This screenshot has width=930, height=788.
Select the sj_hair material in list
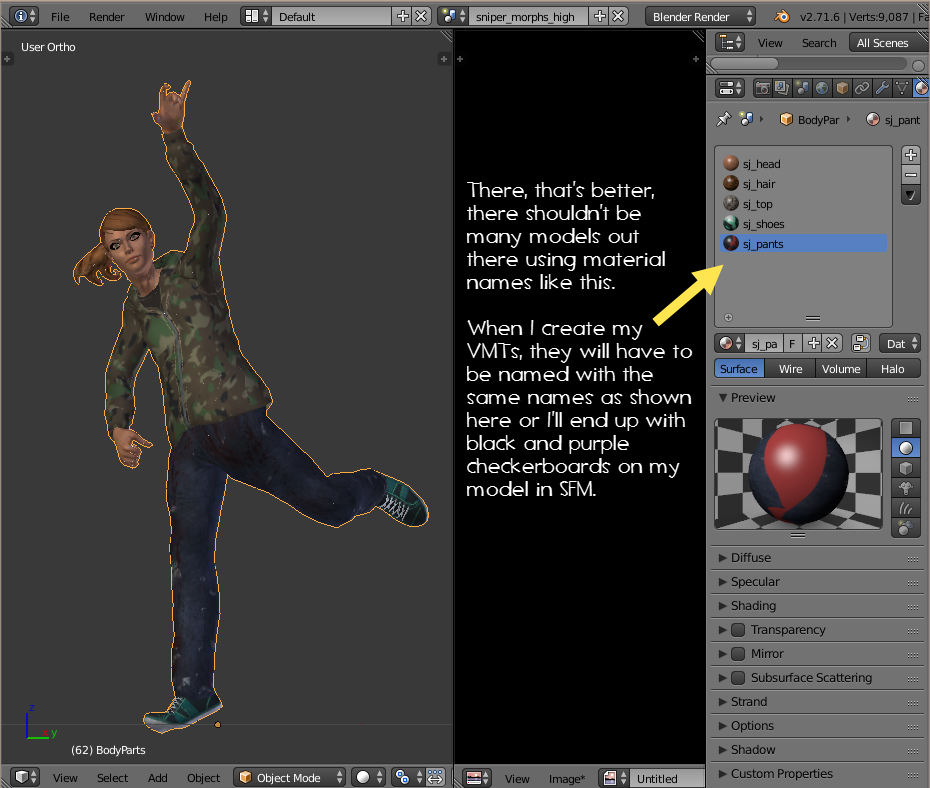[759, 184]
